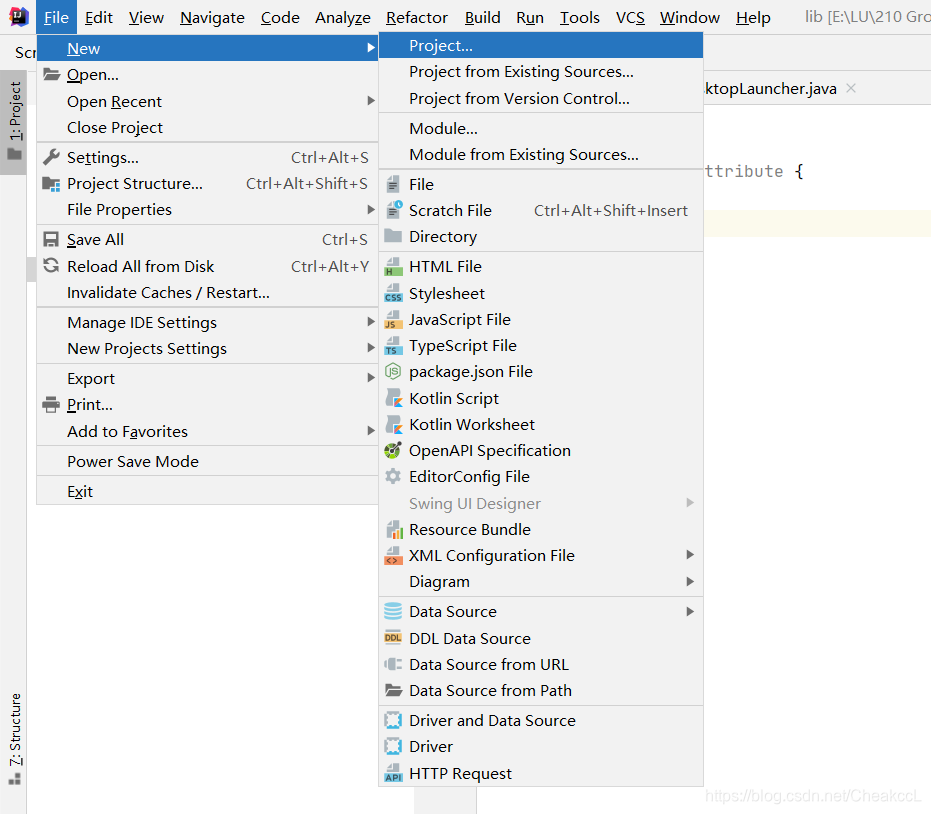Click the wrench icon beside Settings...
Viewport: 931px width, 814px height.
[x=52, y=157]
